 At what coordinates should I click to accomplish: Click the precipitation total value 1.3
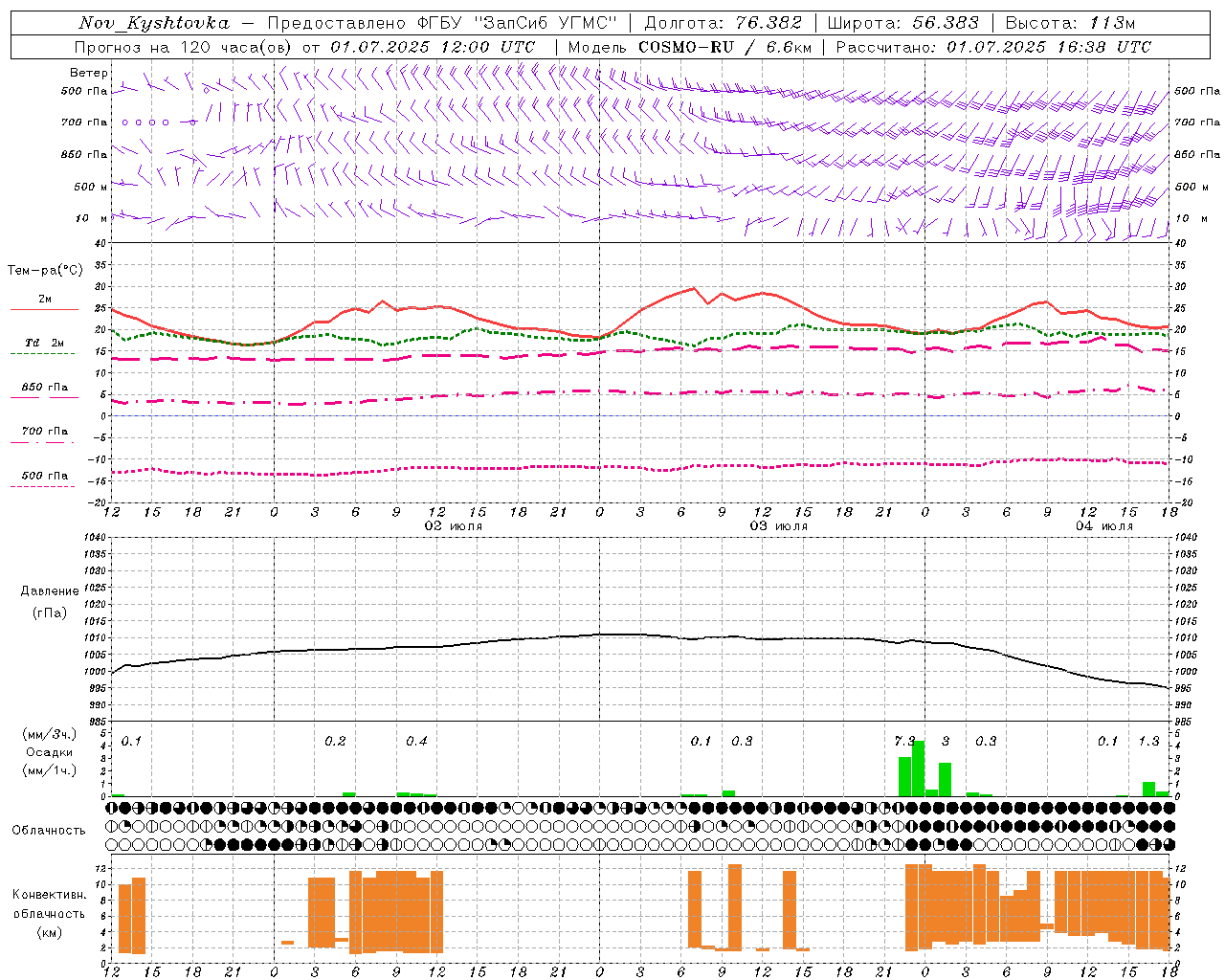pyautogui.click(x=1148, y=742)
